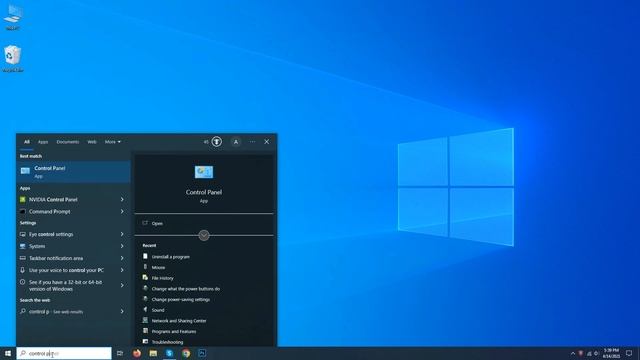
Task: Select the Command Prompt result text
Action: [x=49, y=211]
